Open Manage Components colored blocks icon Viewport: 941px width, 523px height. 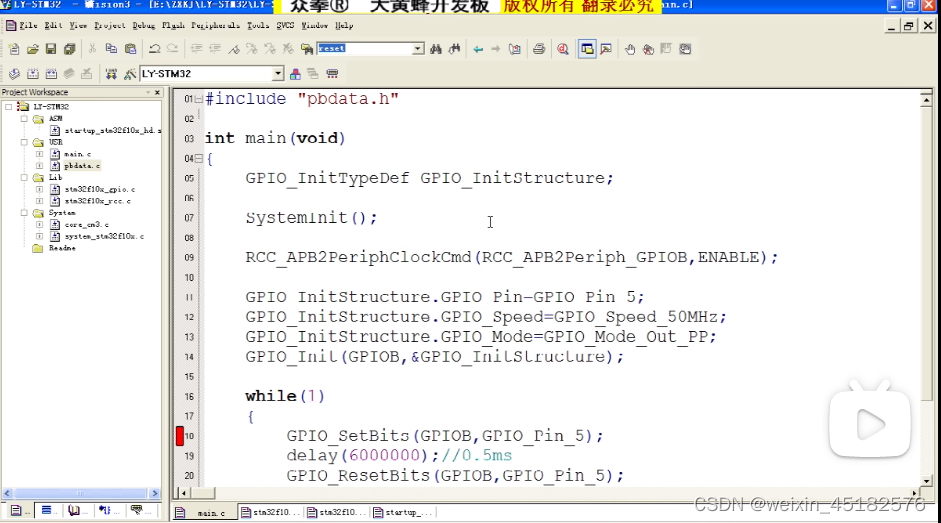tap(295, 74)
